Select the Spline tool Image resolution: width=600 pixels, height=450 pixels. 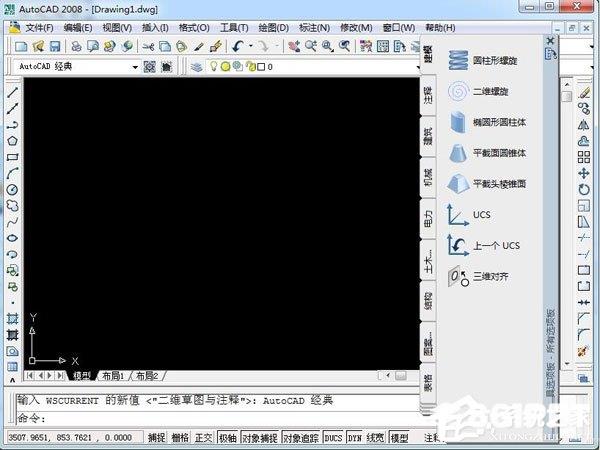tap(13, 222)
